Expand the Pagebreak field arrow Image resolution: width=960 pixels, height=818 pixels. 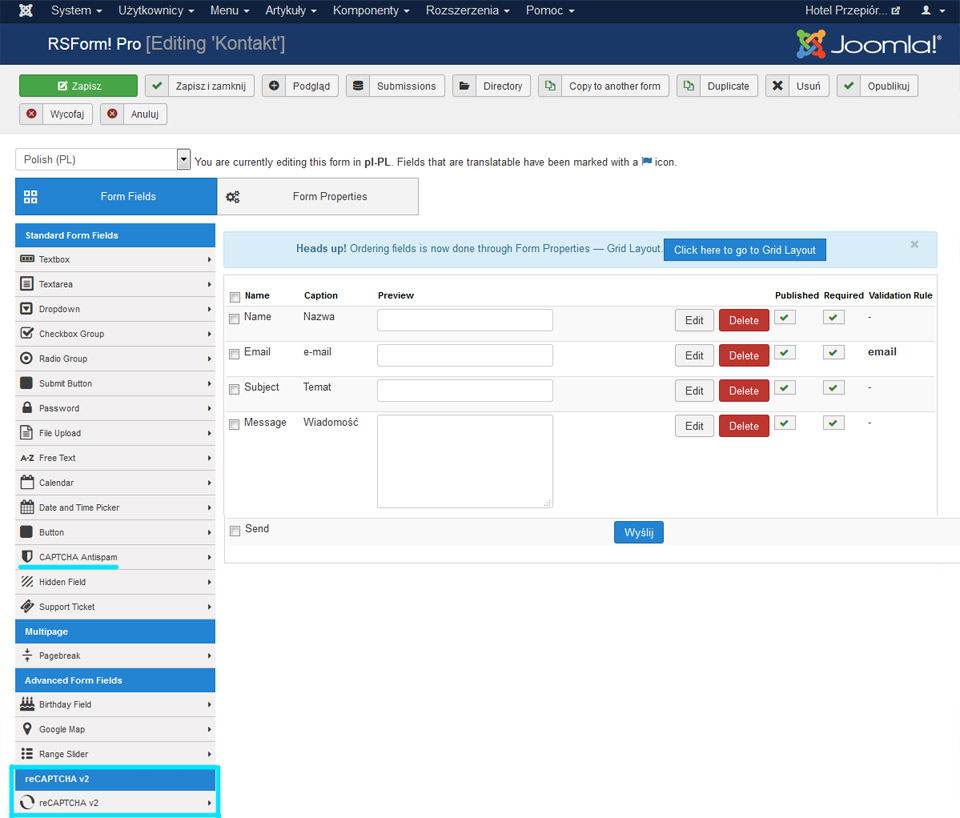209,656
